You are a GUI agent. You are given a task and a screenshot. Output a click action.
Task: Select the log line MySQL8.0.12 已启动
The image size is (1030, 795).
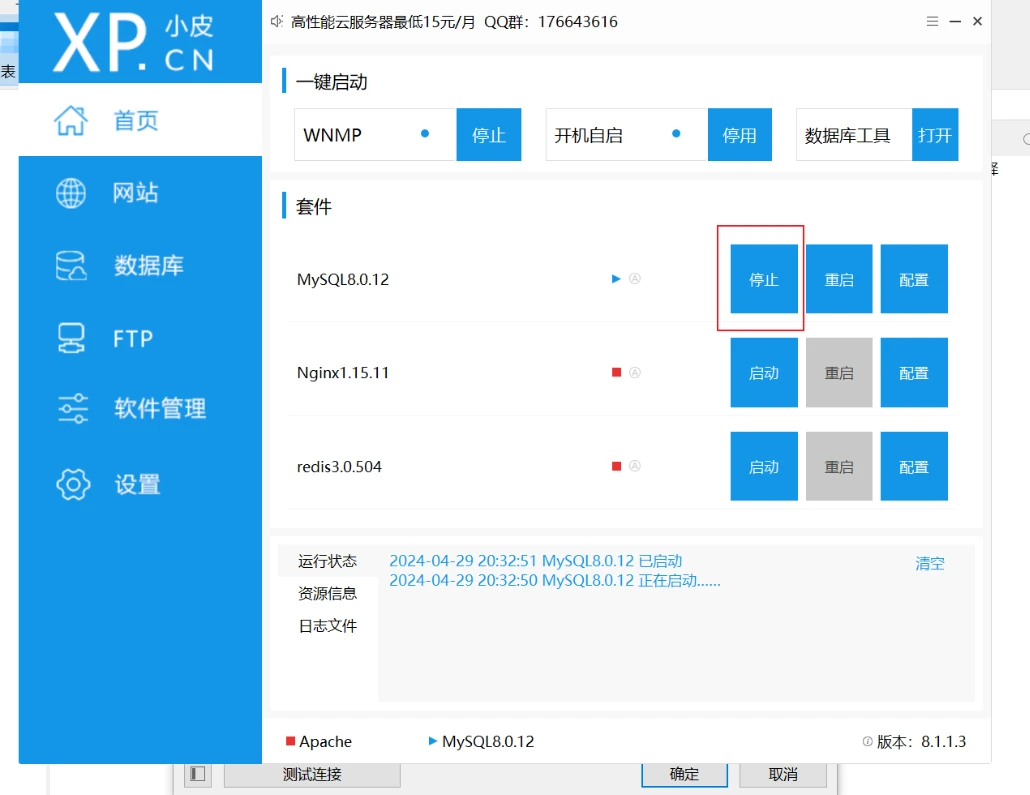[536, 560]
